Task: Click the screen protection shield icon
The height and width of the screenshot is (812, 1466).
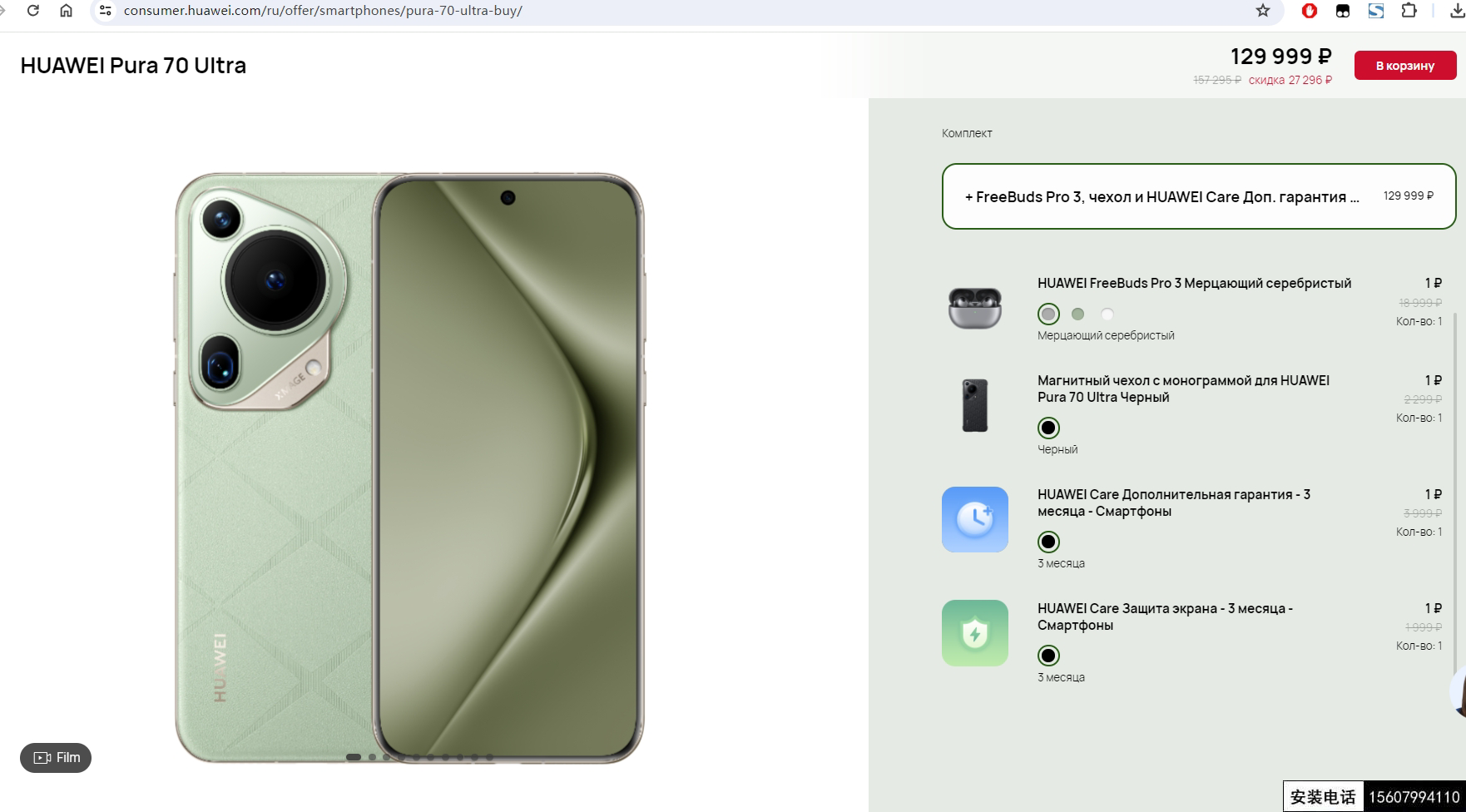Action: tap(975, 633)
